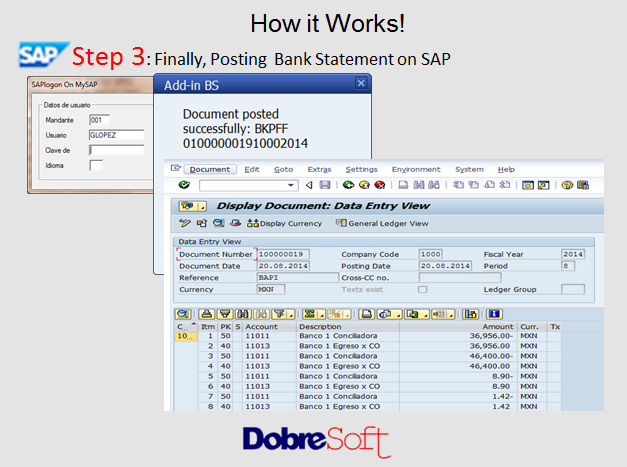Click the yellow Help question mark icon

click(x=567, y=185)
